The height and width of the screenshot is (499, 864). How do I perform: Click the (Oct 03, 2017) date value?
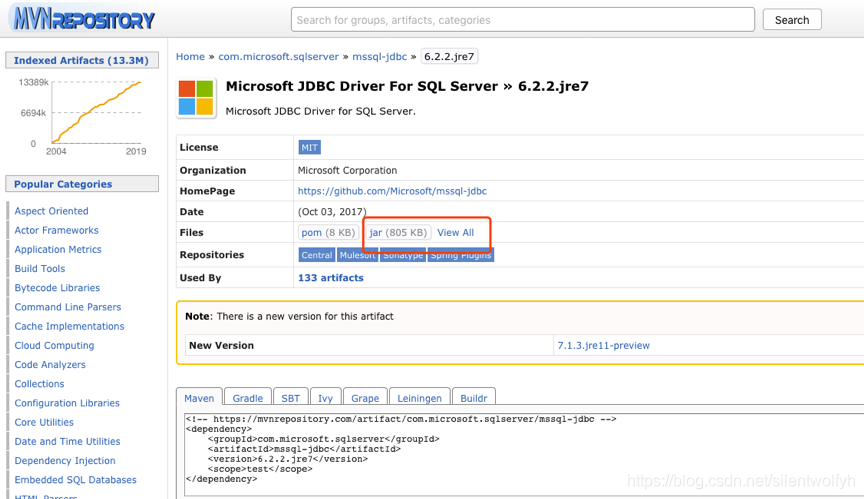click(332, 211)
